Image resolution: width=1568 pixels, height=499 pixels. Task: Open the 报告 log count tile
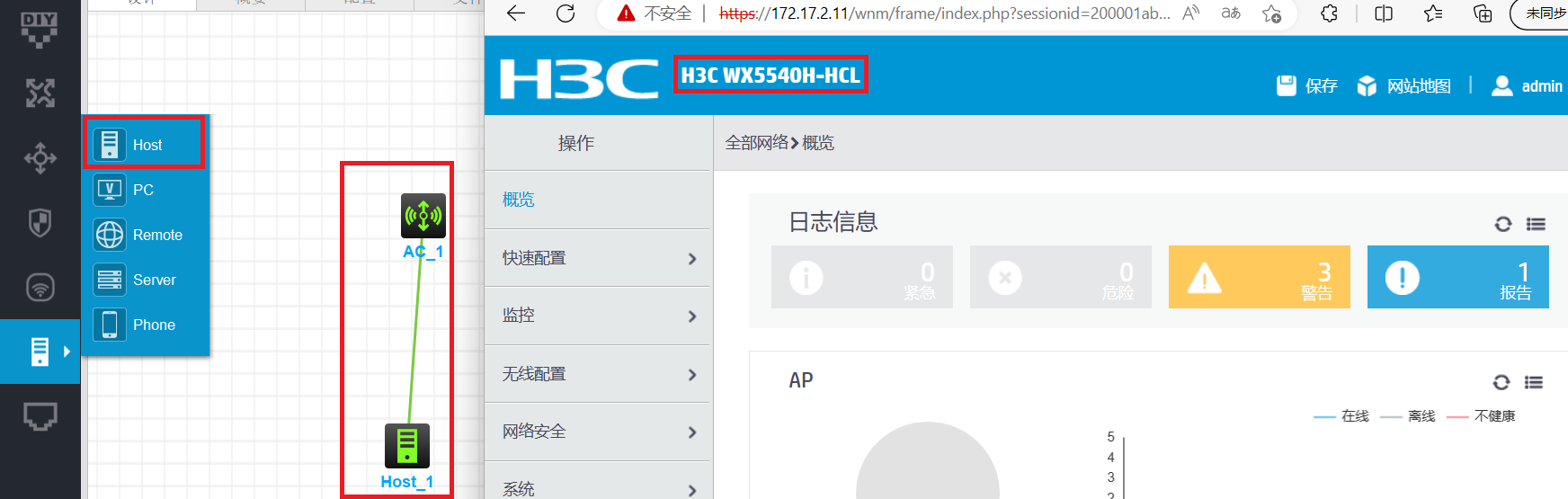click(x=1458, y=277)
